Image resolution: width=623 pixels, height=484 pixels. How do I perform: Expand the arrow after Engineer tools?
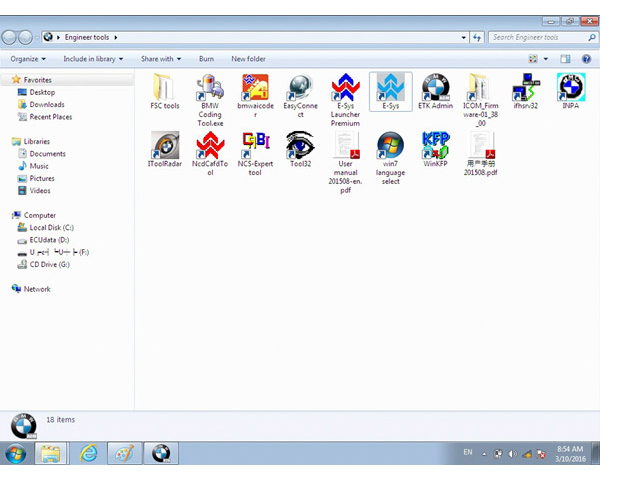pos(116,37)
